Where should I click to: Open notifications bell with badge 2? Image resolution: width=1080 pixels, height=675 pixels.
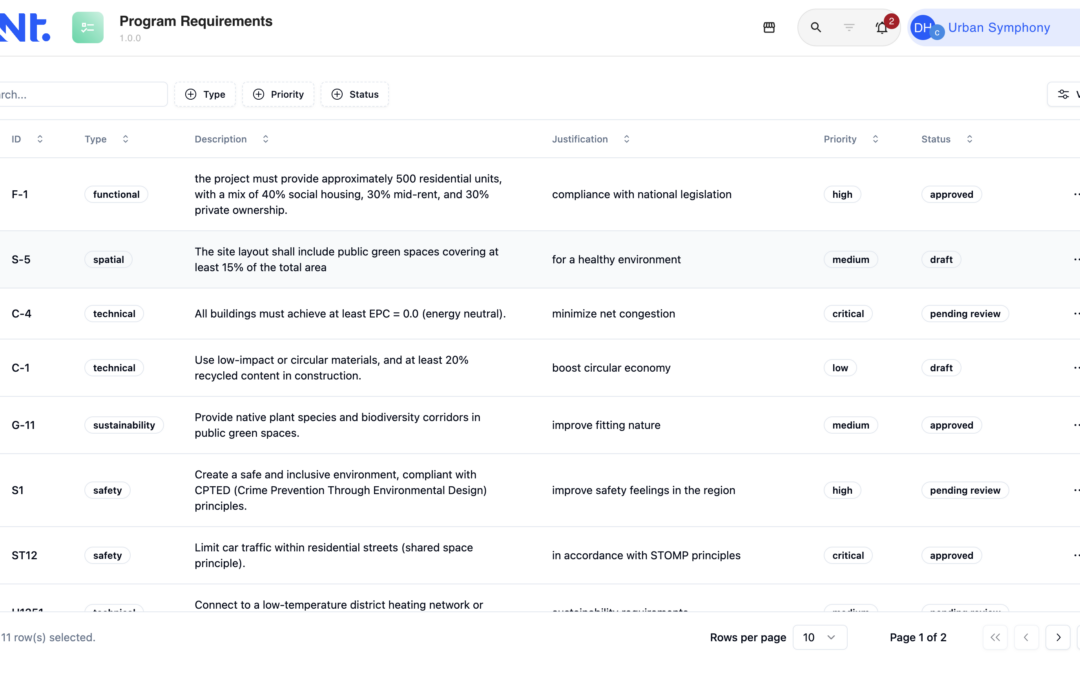[882, 28]
